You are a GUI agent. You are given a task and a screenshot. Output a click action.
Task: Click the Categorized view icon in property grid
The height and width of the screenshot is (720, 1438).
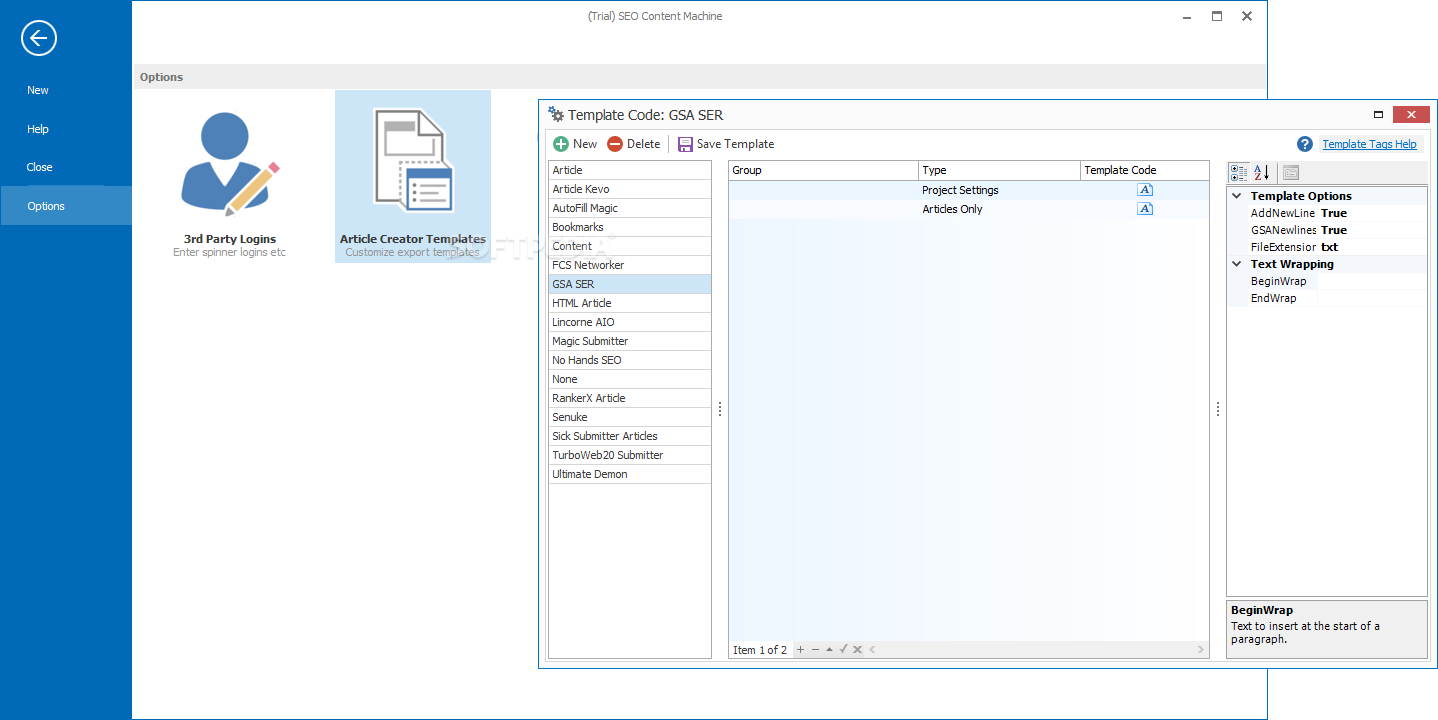click(1239, 172)
